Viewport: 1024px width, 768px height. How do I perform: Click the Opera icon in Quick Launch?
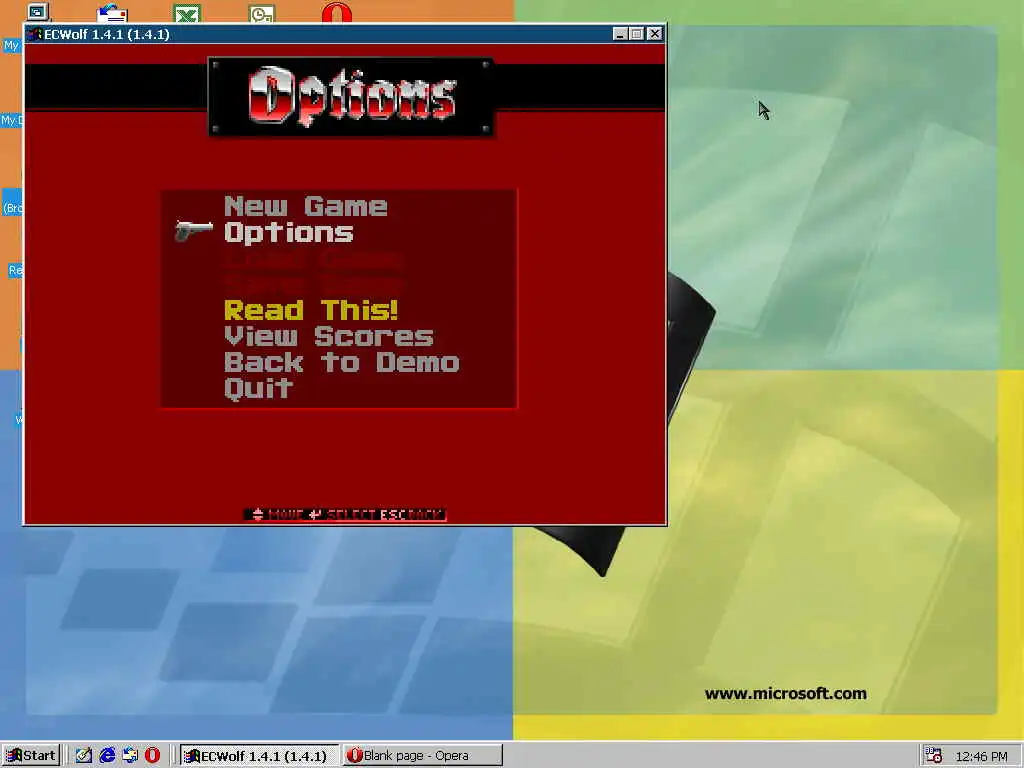coord(152,756)
